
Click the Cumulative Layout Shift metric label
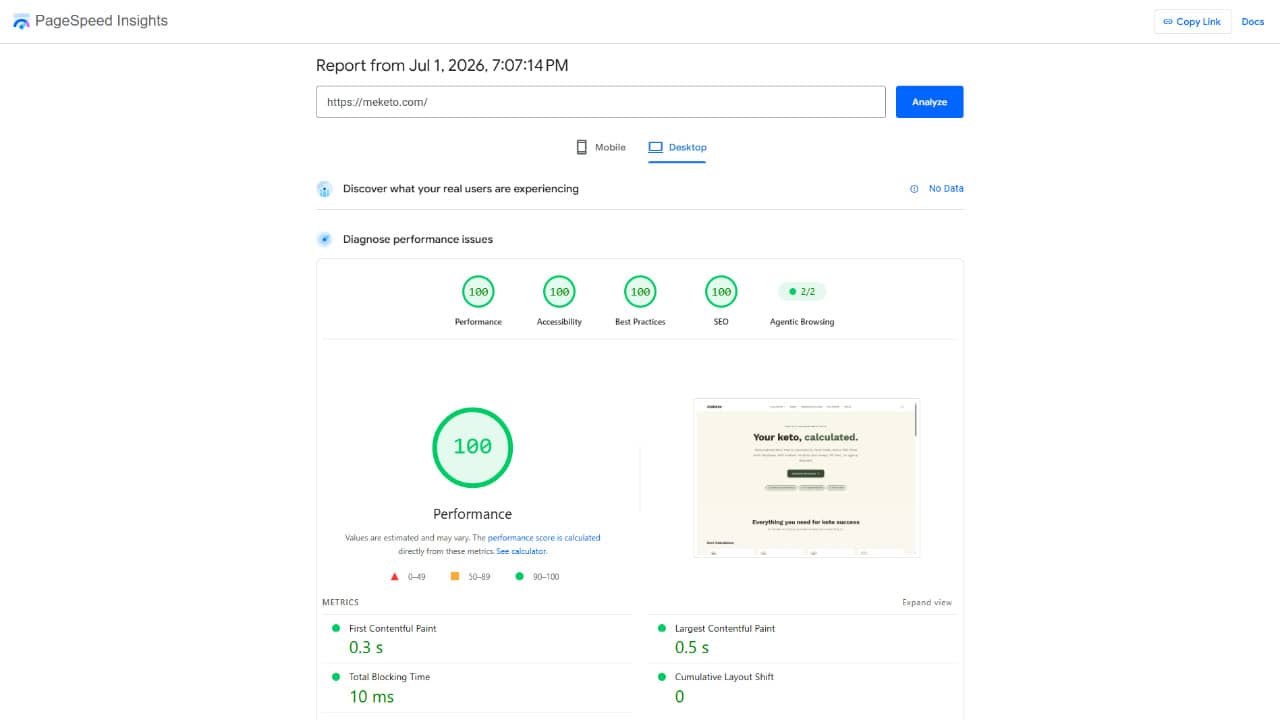click(x=724, y=677)
